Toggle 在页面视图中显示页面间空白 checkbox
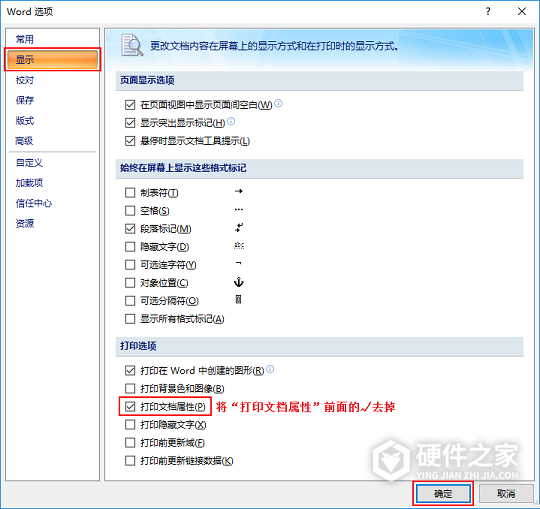This screenshot has width=540, height=509. [130, 105]
